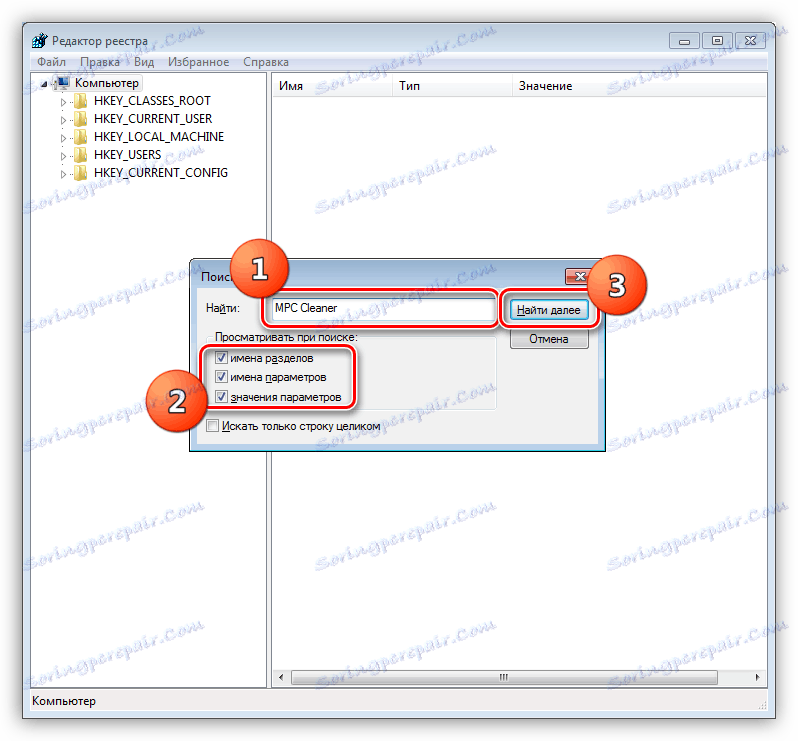798x741 pixels.
Task: Click the HKEY_CURRENT_CONFIG folder icon
Action: tap(80, 173)
